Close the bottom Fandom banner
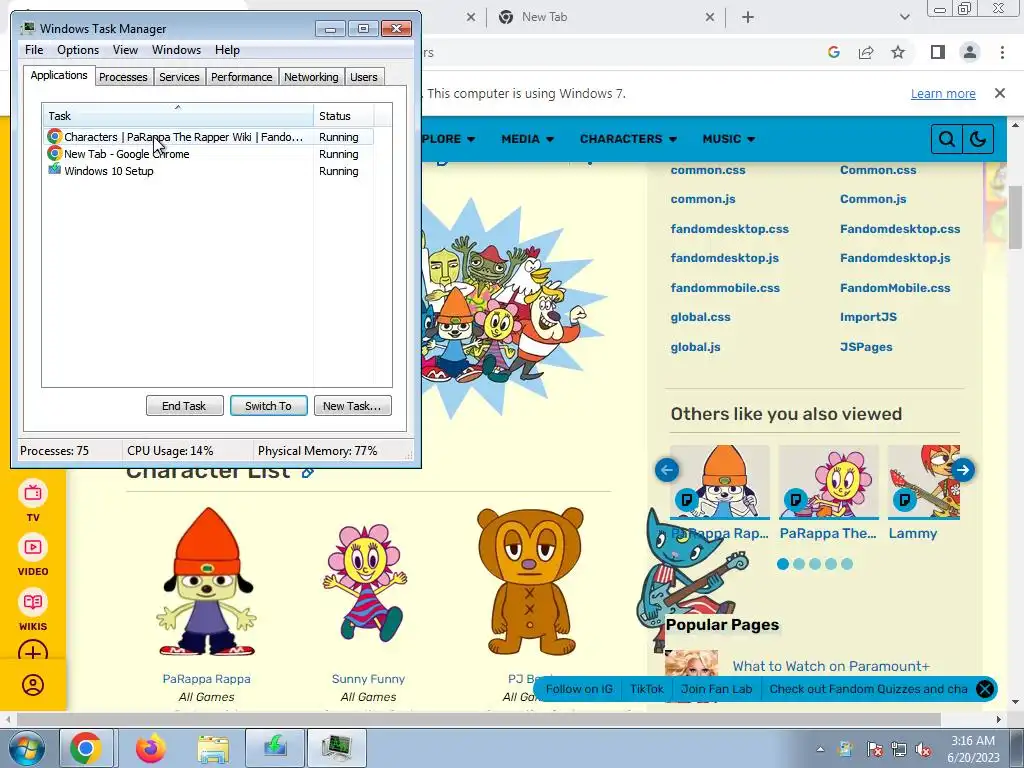This screenshot has height=768, width=1024. (985, 689)
